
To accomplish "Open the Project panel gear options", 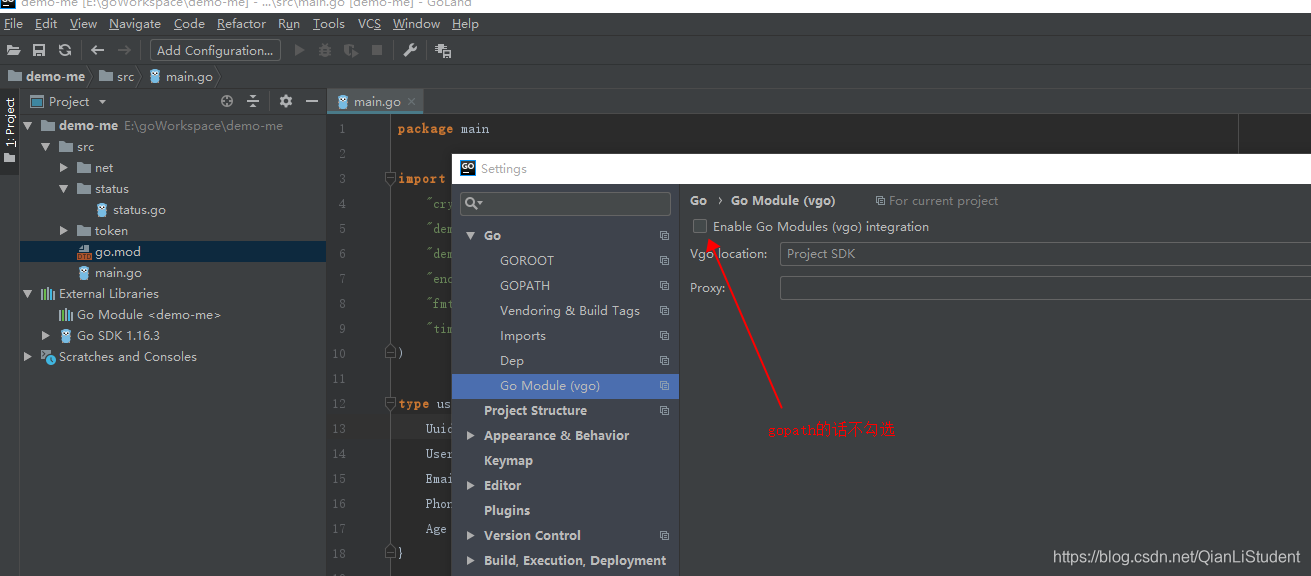I will [x=286, y=101].
